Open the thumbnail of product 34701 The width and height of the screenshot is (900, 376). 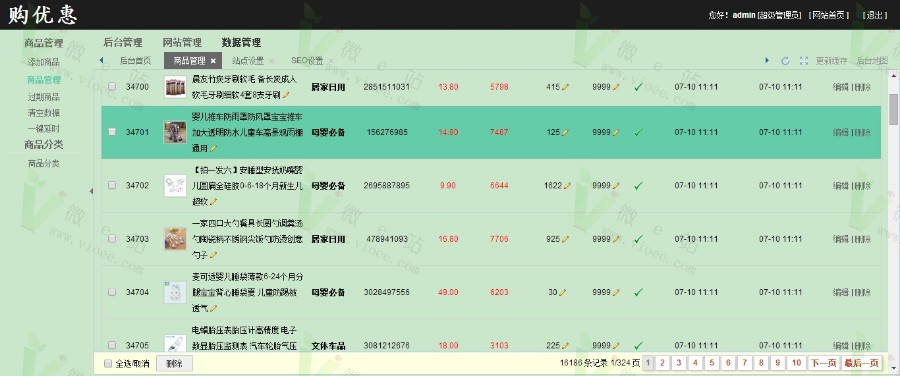tap(175, 132)
